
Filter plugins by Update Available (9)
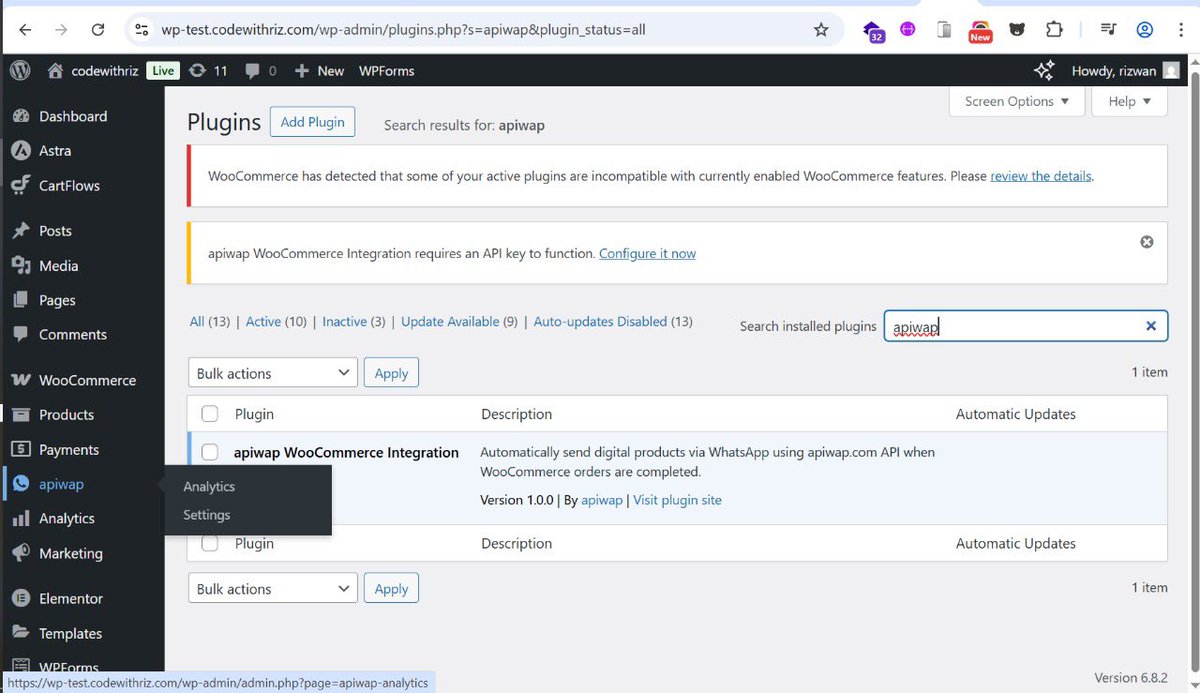tap(459, 322)
